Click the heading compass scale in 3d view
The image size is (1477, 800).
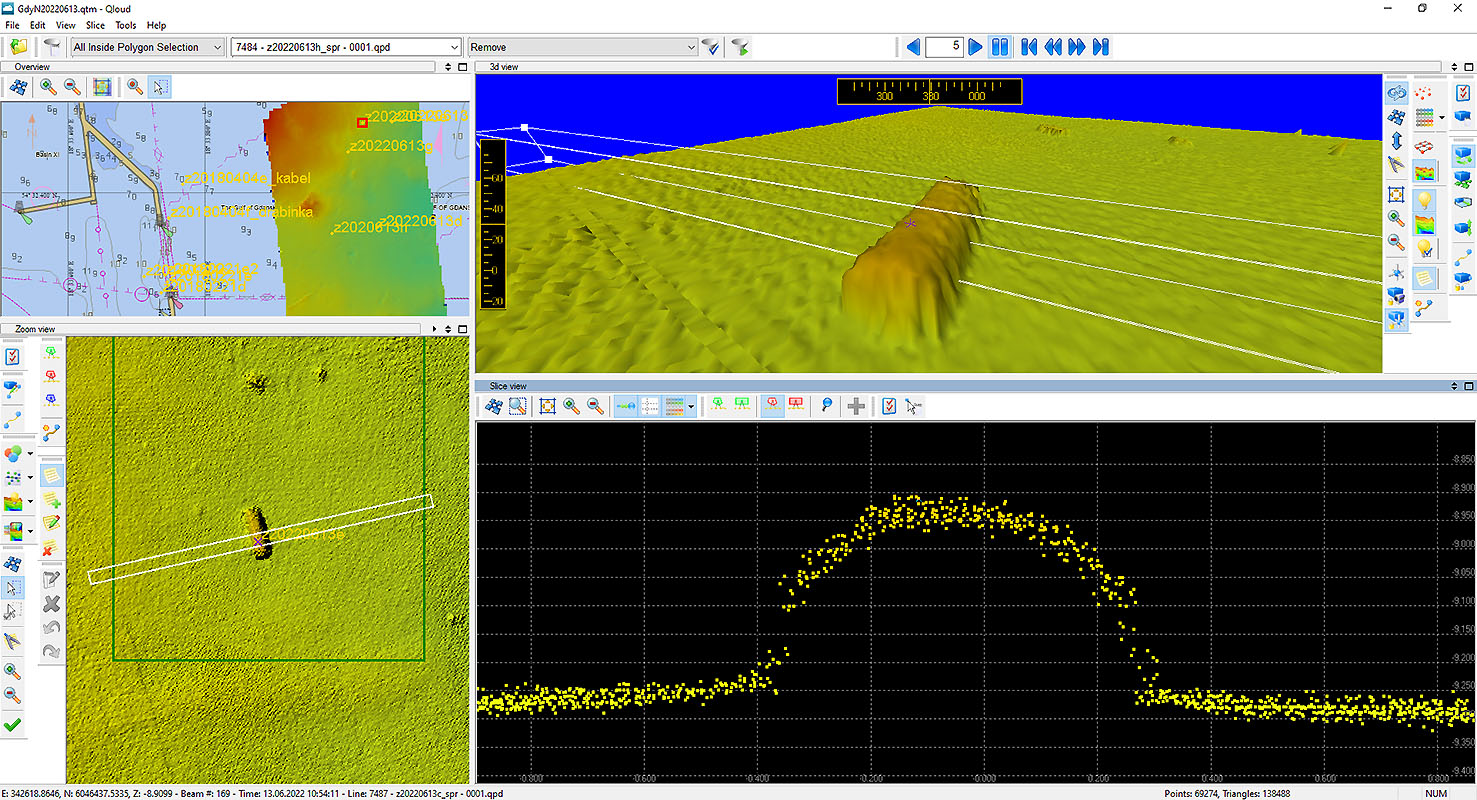[930, 92]
